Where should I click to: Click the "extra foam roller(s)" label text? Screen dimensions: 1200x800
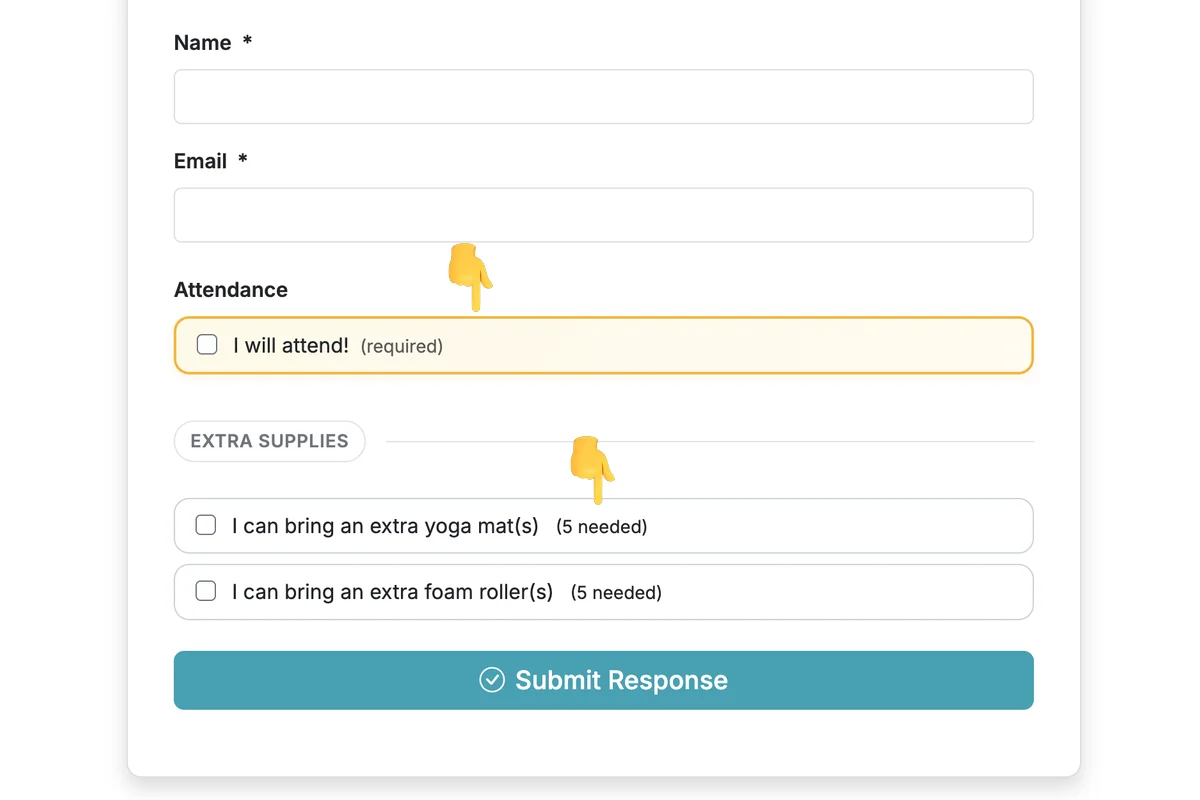(x=392, y=591)
